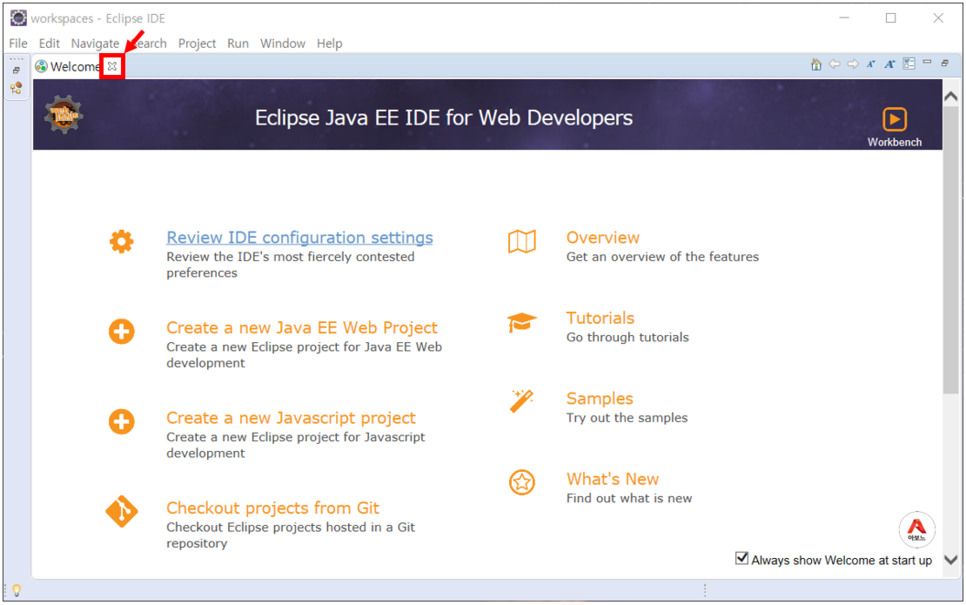The width and height of the screenshot is (966, 605).
Task: Open the Run menu
Action: click(238, 44)
